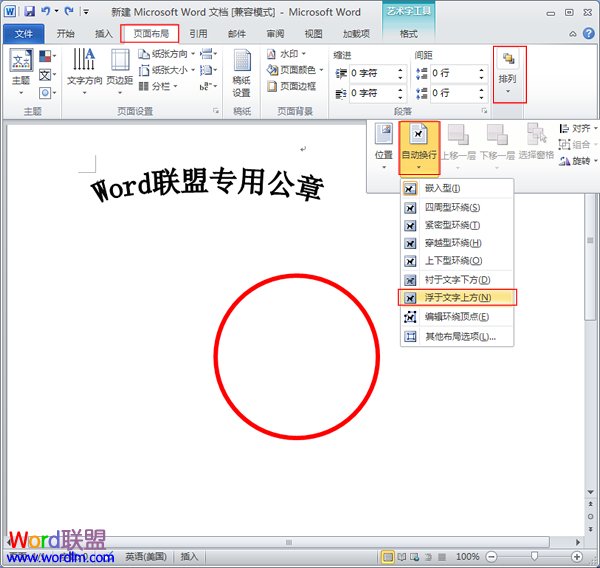
Task: Click the theme colors icon
Action: [x=45, y=56]
